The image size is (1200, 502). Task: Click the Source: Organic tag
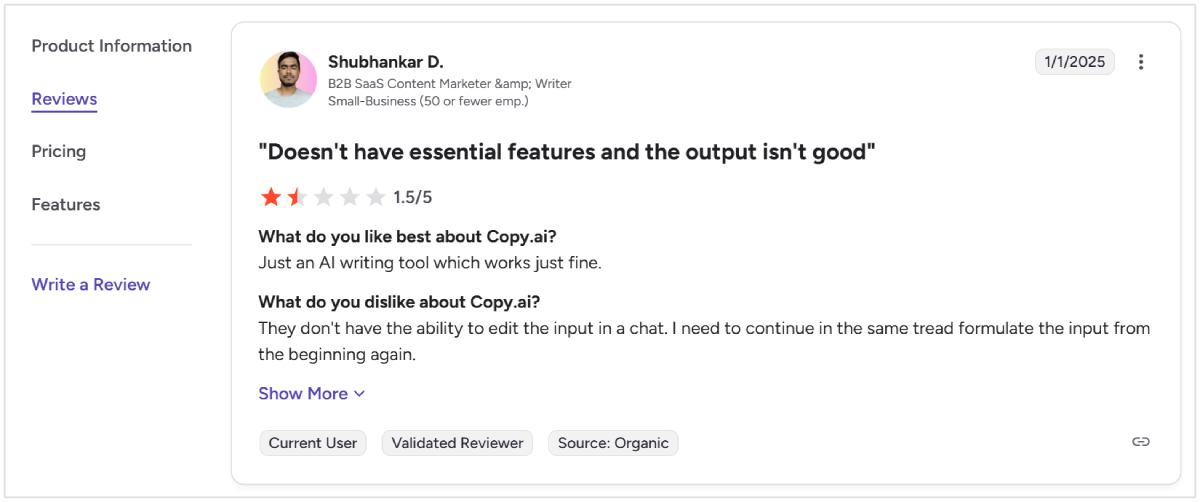pos(613,443)
